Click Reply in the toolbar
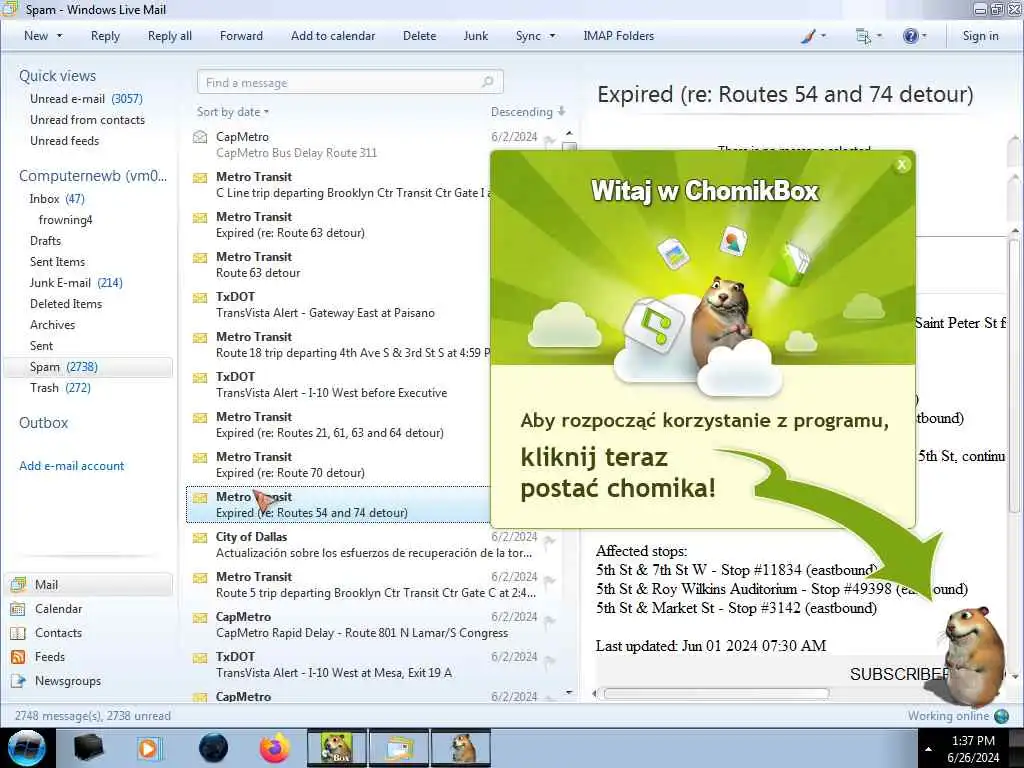 coord(105,36)
